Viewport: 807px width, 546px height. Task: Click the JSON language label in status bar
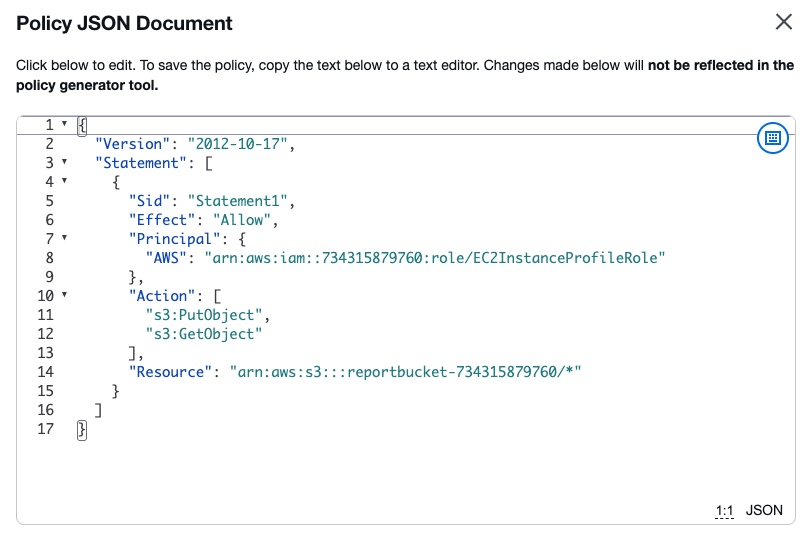pyautogui.click(x=764, y=510)
